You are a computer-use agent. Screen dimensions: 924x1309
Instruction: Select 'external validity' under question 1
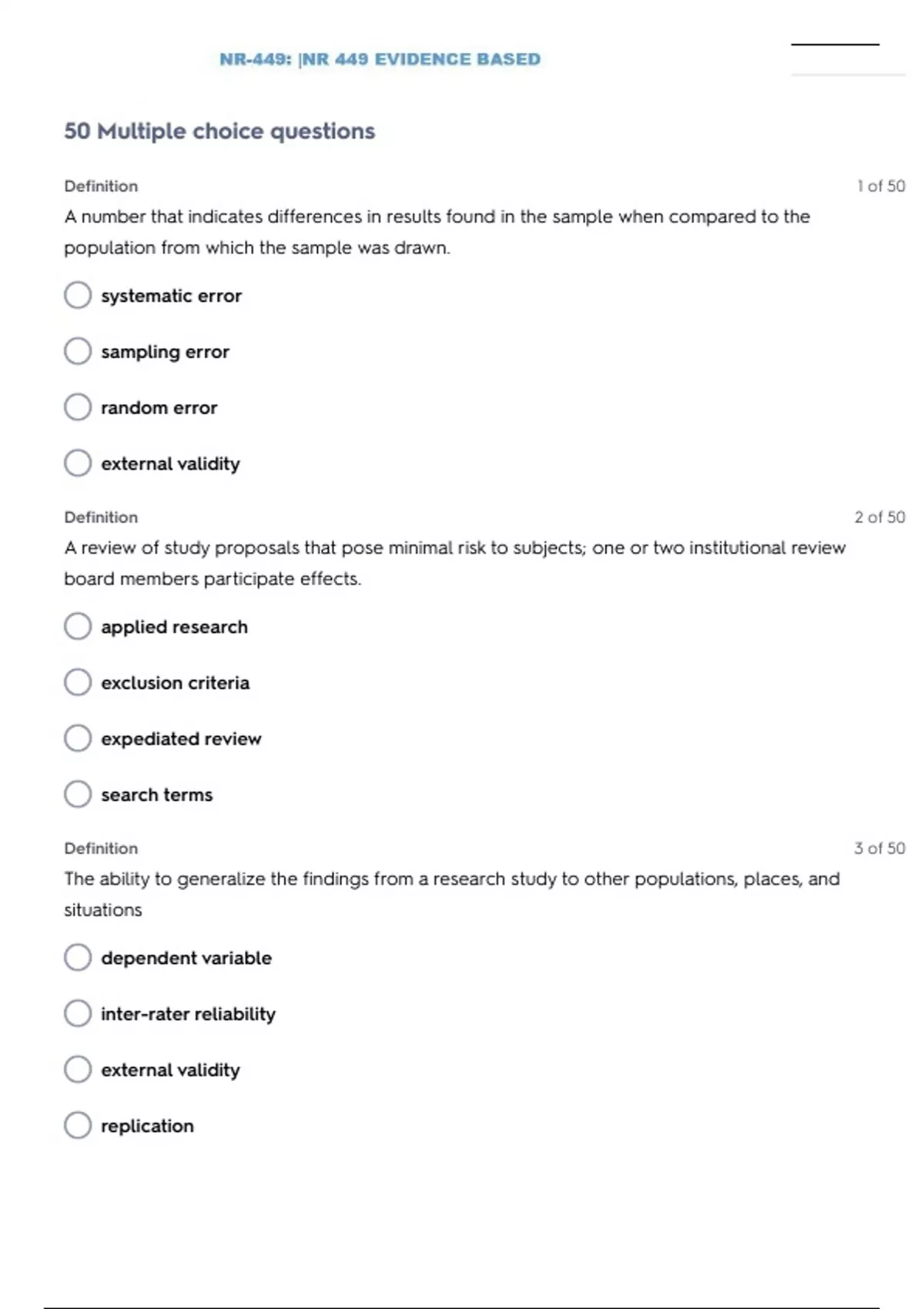(x=78, y=464)
